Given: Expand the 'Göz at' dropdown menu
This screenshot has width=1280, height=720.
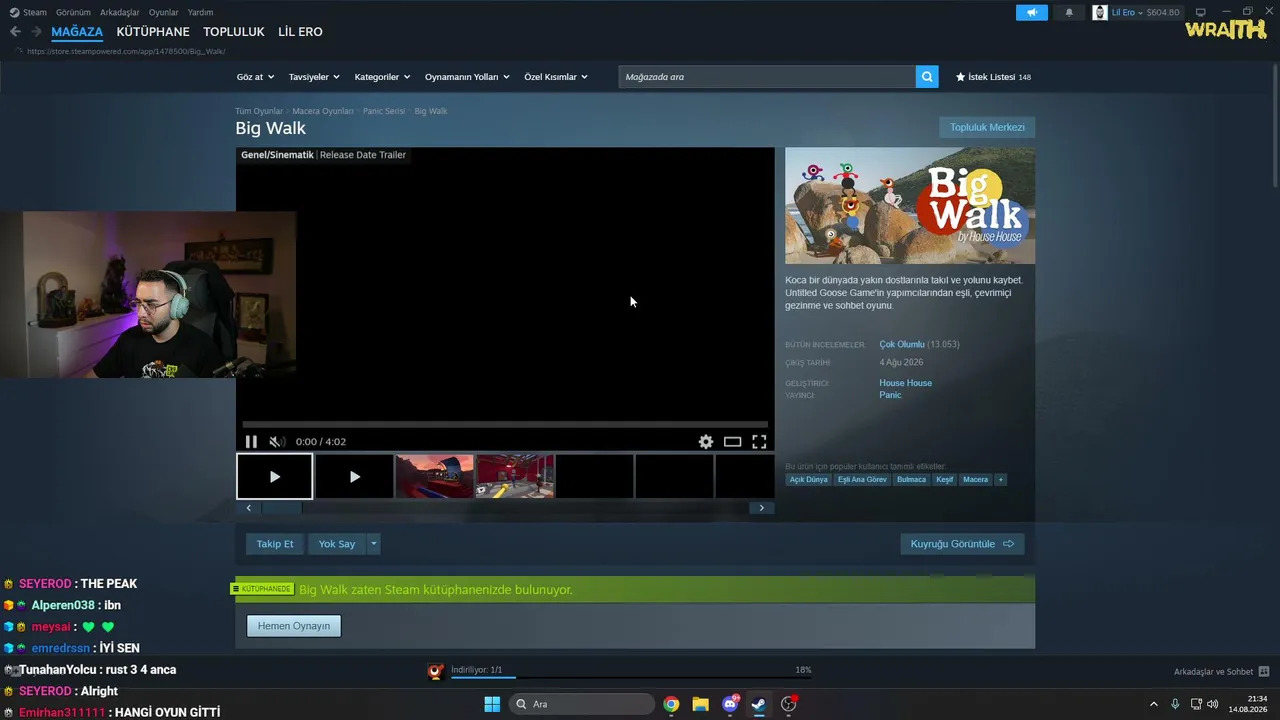Looking at the screenshot, I should pyautogui.click(x=255, y=77).
